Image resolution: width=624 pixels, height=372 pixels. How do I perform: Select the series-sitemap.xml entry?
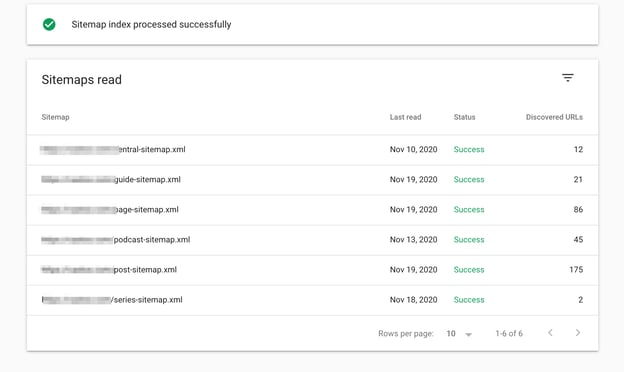147,300
